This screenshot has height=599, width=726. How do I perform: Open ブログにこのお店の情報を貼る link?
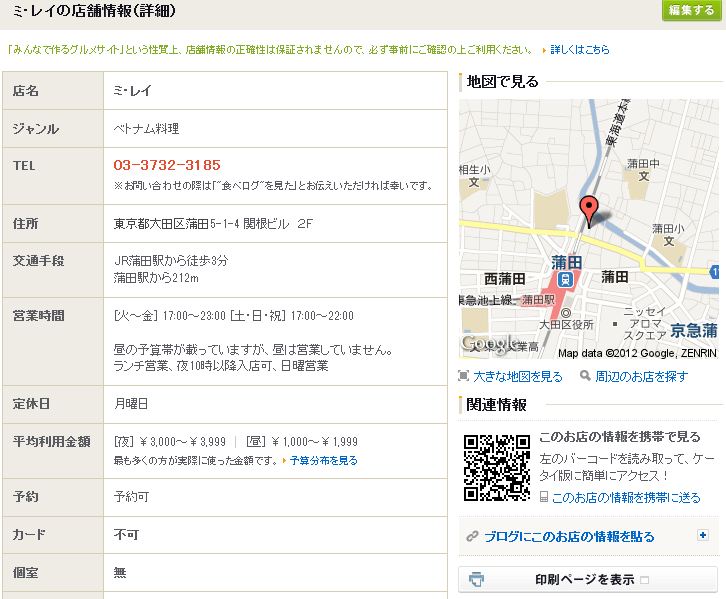coord(569,537)
